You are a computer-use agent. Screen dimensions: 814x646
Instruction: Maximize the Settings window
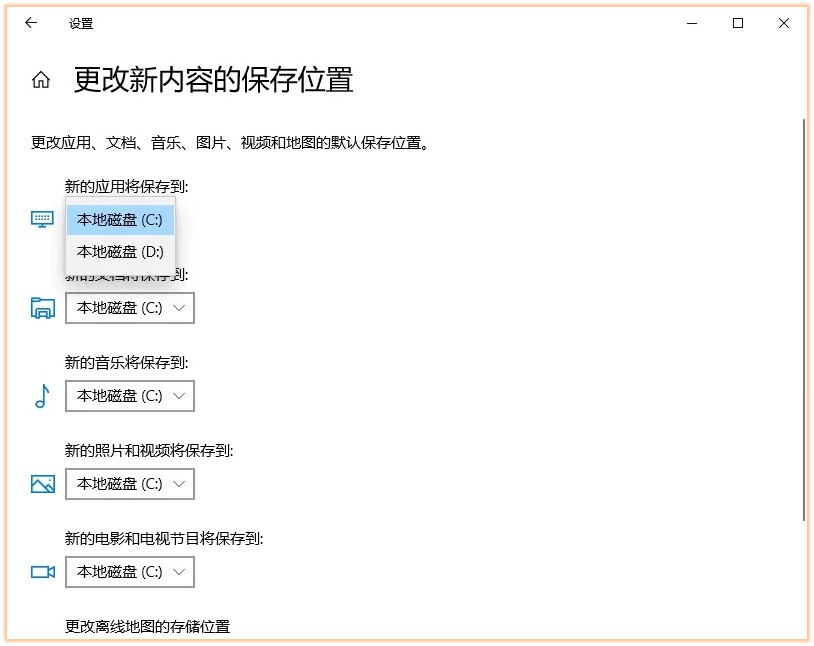737,23
